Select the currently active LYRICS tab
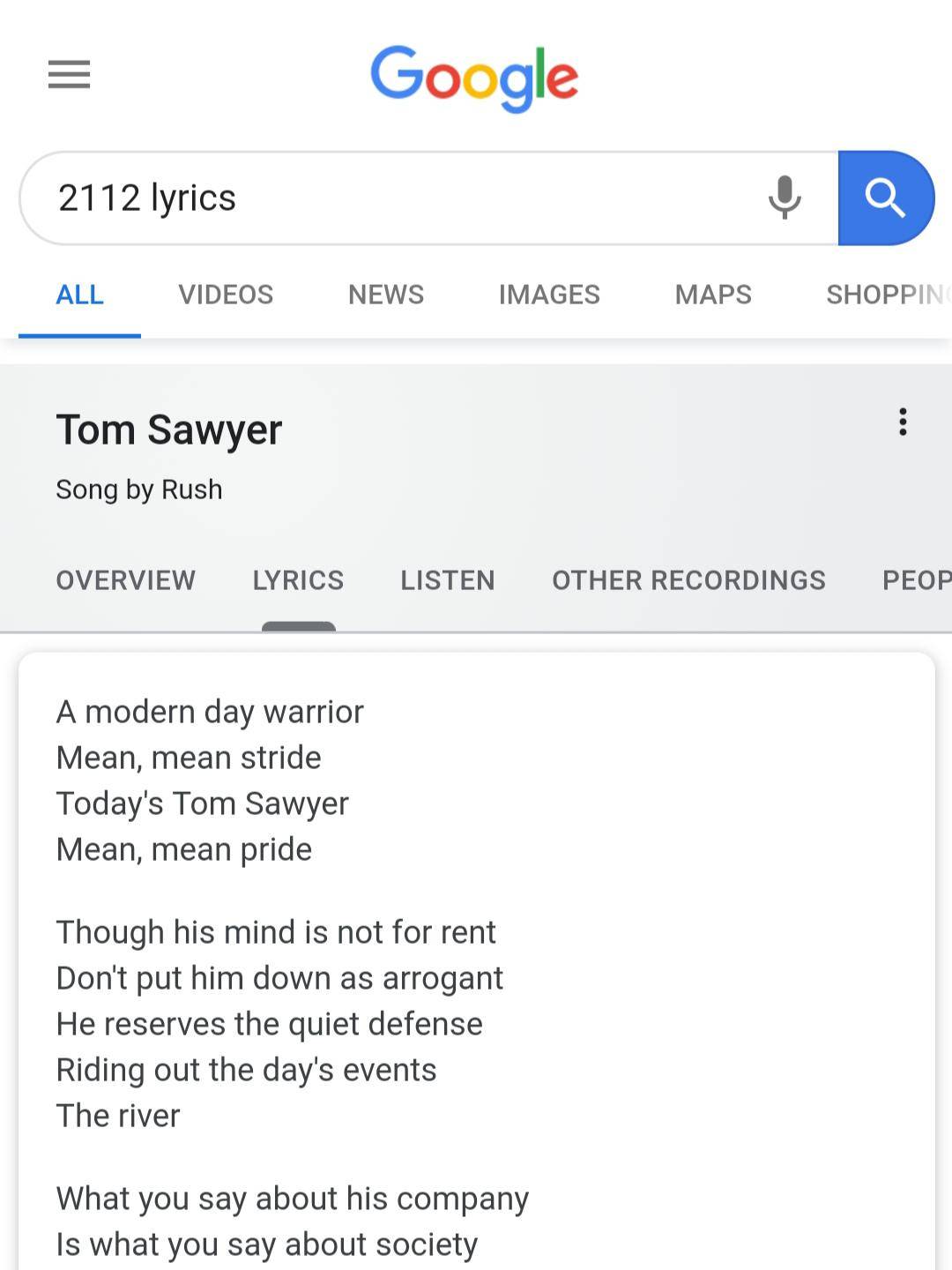This screenshot has height=1270, width=952. pos(297,580)
